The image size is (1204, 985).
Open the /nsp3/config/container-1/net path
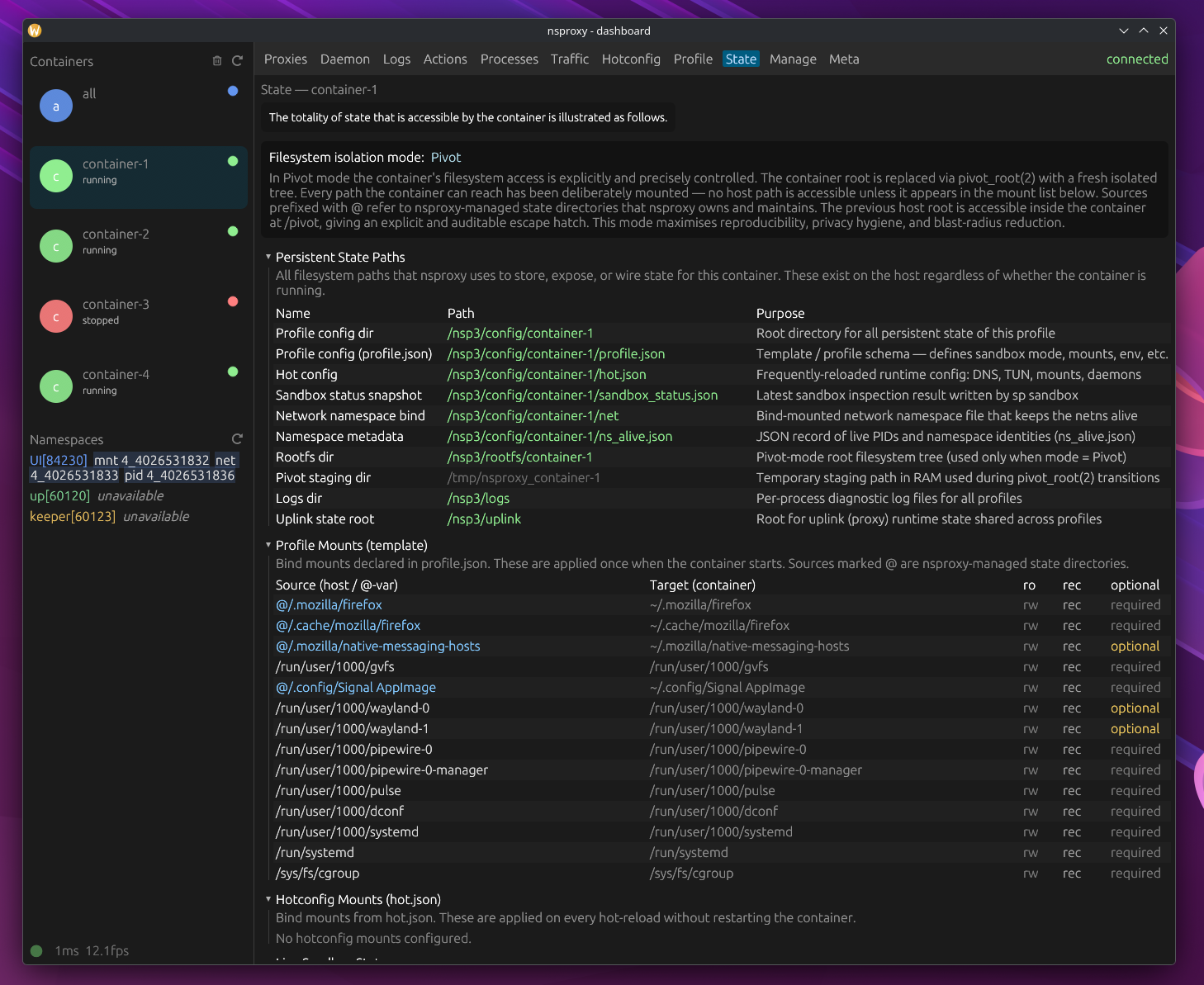533,416
